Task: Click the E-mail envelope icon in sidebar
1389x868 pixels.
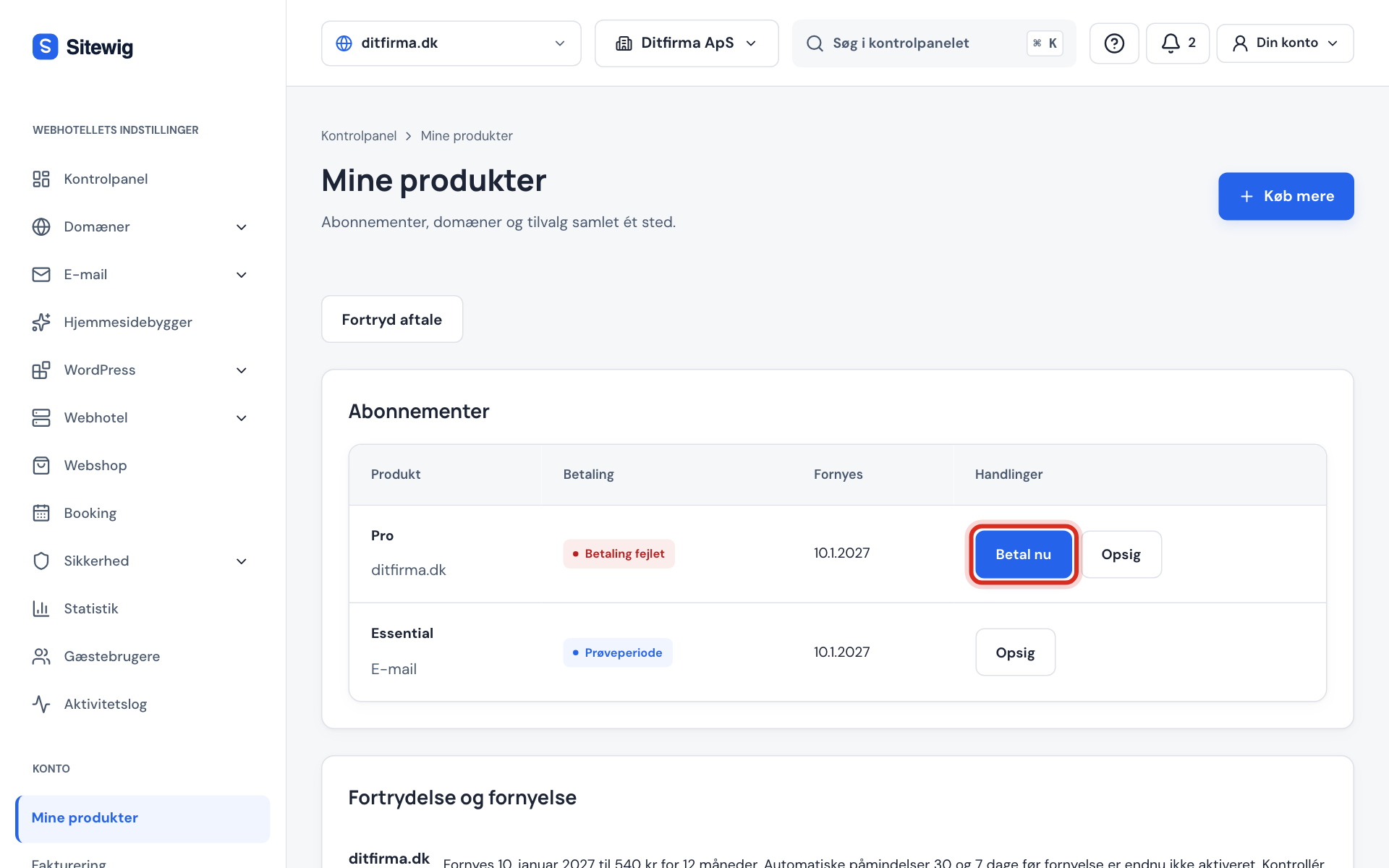Action: [x=41, y=274]
